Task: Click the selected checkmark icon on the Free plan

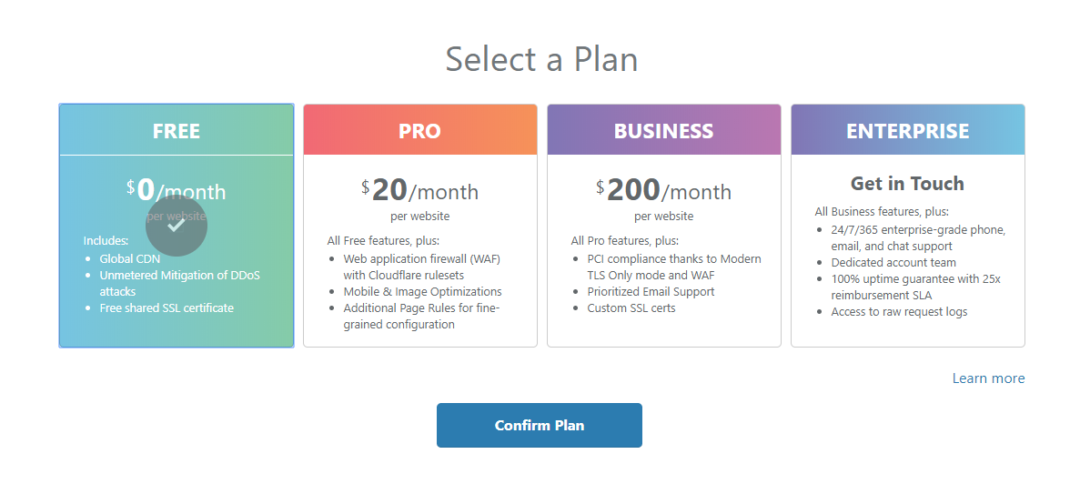Action: [x=176, y=226]
